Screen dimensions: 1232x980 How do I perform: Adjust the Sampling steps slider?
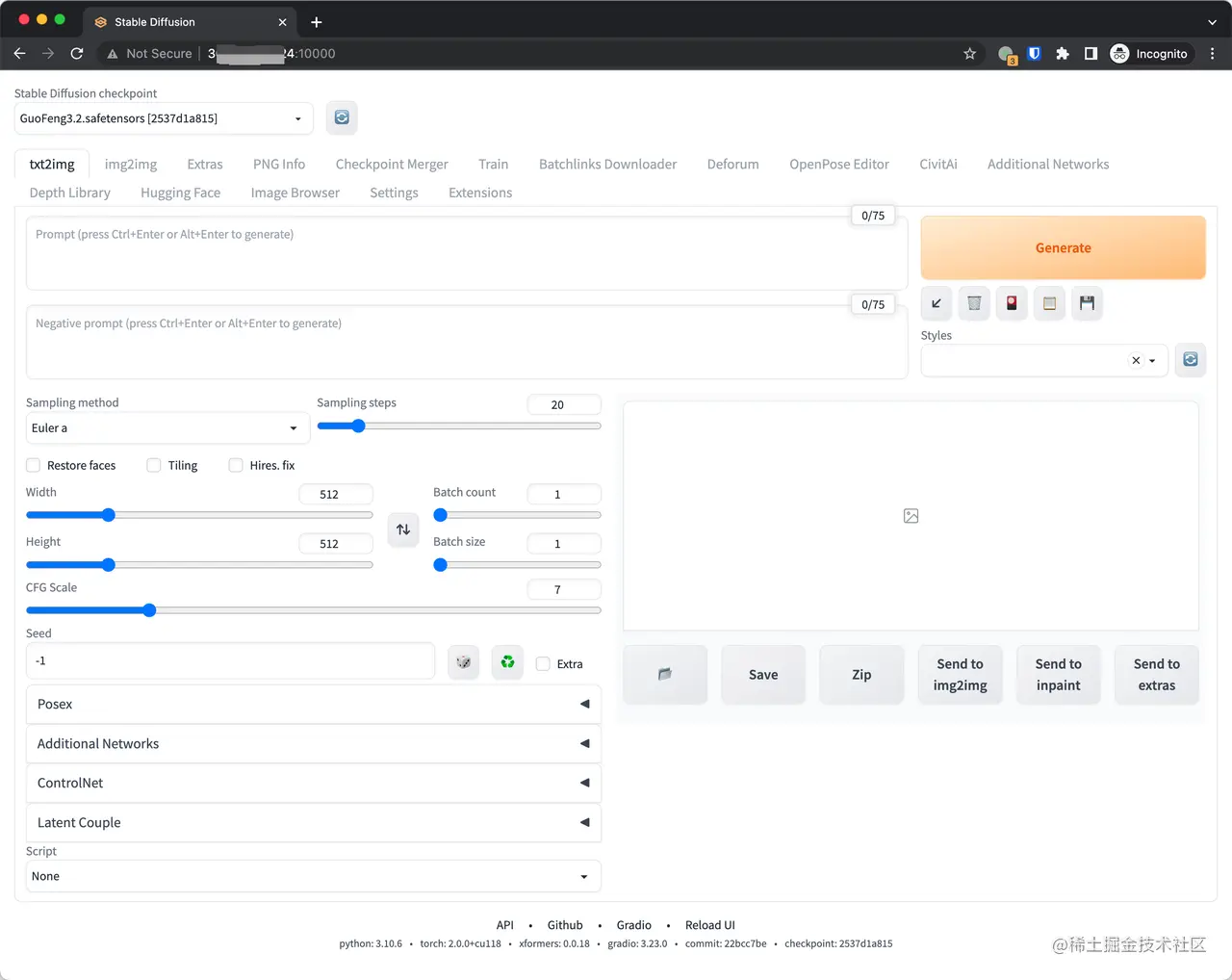459,426
